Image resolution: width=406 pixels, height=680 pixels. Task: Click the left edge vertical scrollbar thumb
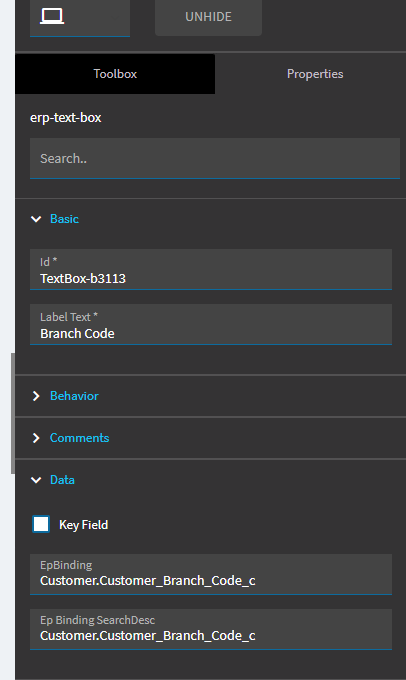[13, 413]
